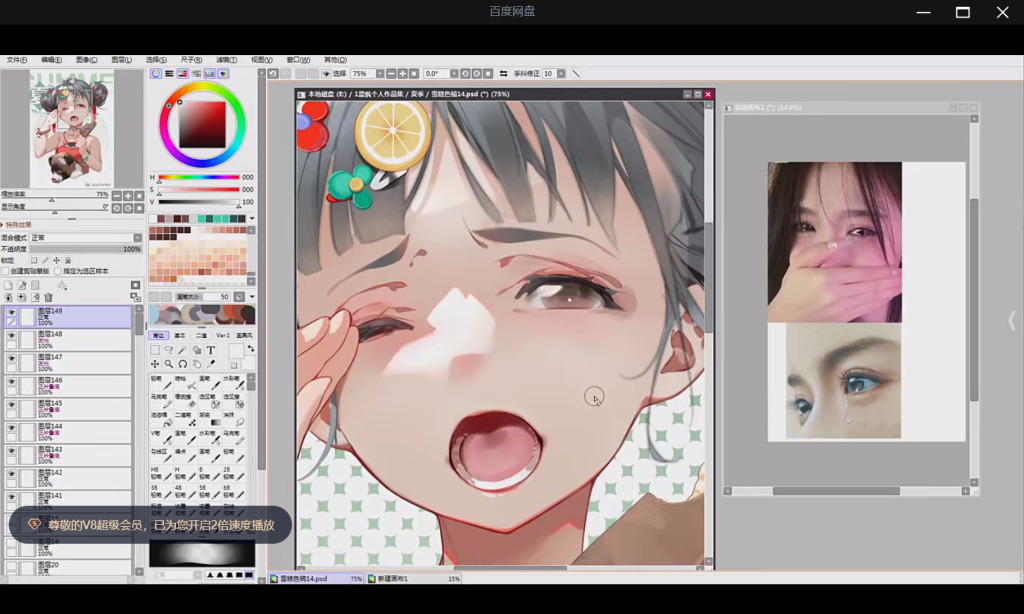
Task: Expand the canvas zoom 75% dropdown
Action: click(x=380, y=74)
